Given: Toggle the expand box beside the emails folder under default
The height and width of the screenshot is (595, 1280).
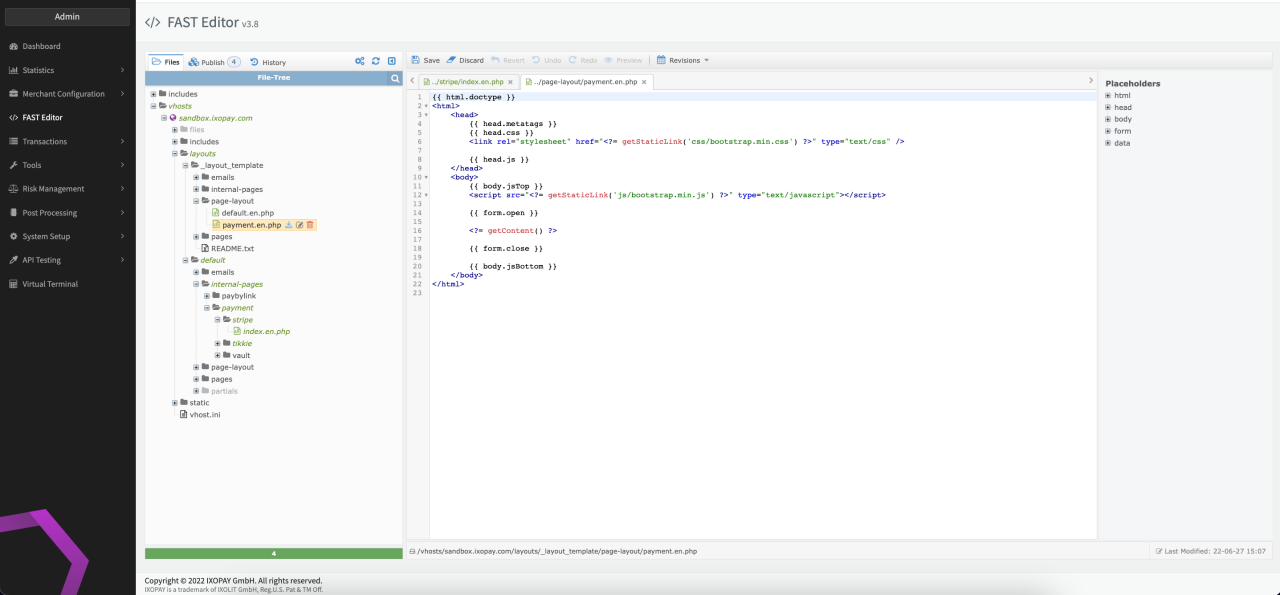Looking at the screenshot, I should tap(196, 272).
